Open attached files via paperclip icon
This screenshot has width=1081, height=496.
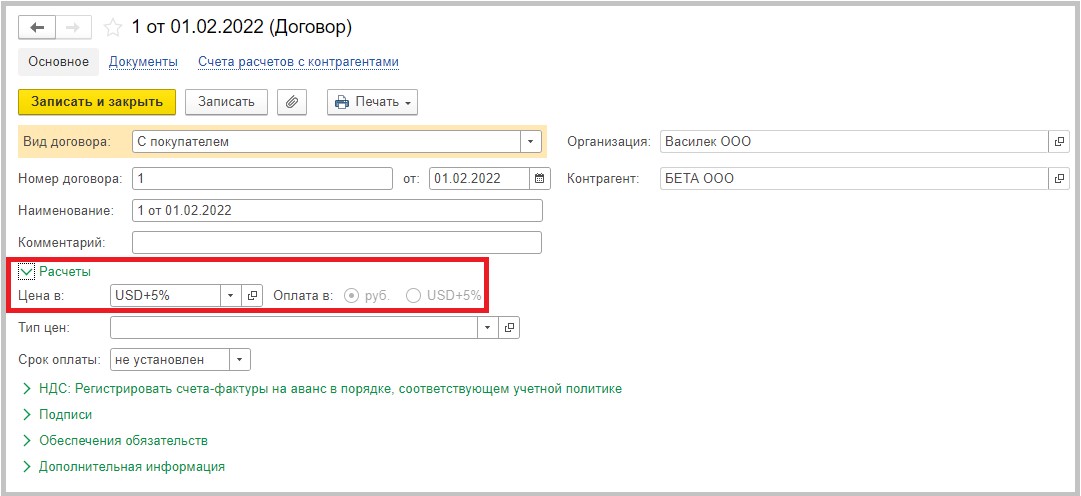(x=292, y=101)
